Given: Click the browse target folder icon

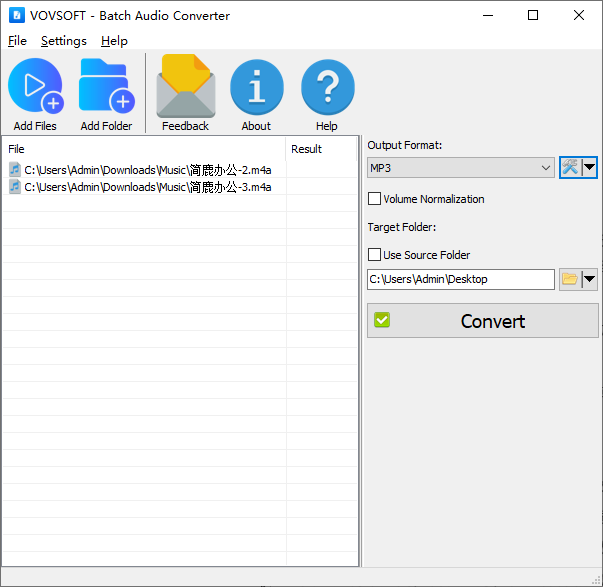Looking at the screenshot, I should 570,280.
